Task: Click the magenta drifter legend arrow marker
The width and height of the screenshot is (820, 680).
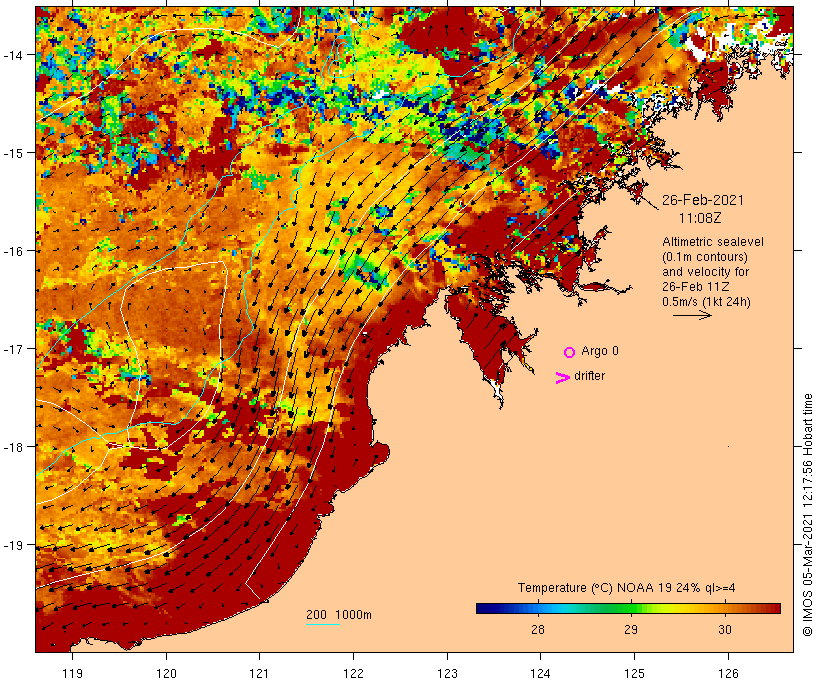Action: [x=562, y=378]
